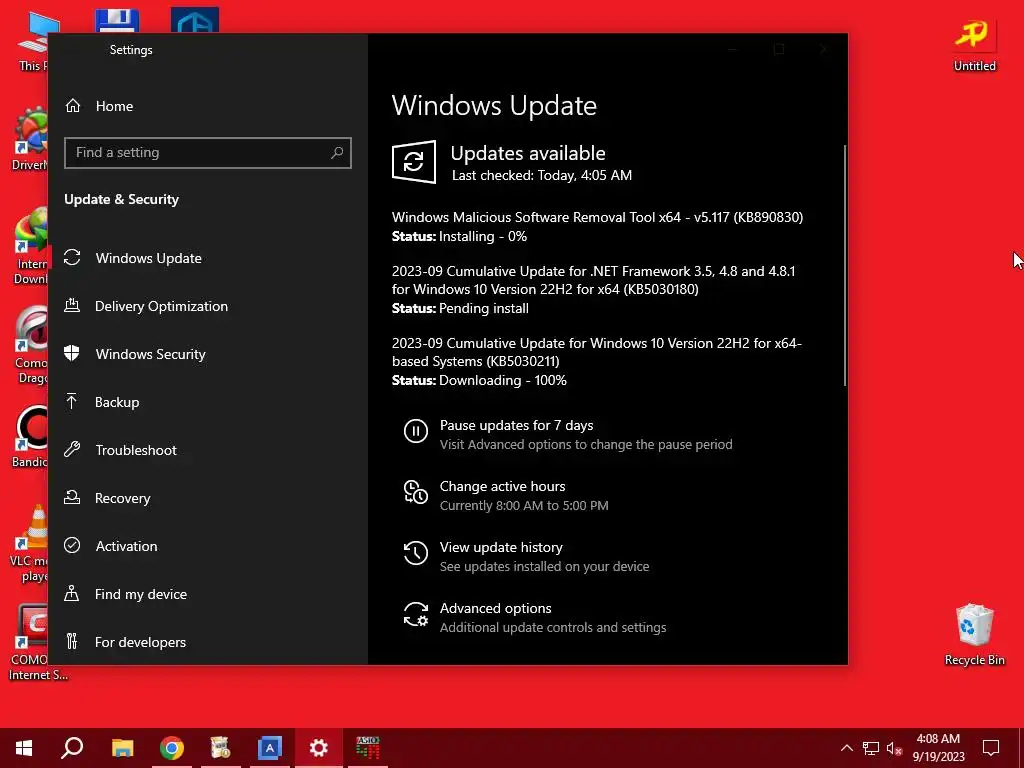This screenshot has width=1024, height=768.
Task: Open Find my device settings
Action: 208,594
